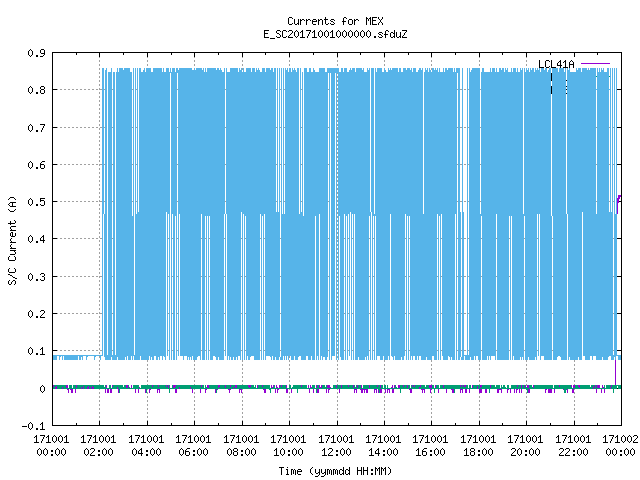Click the 0.6 y-axis tick label

36,165
